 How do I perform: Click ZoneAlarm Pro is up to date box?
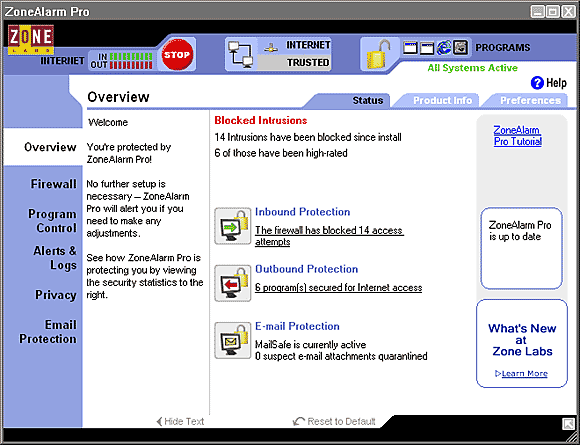[522, 248]
